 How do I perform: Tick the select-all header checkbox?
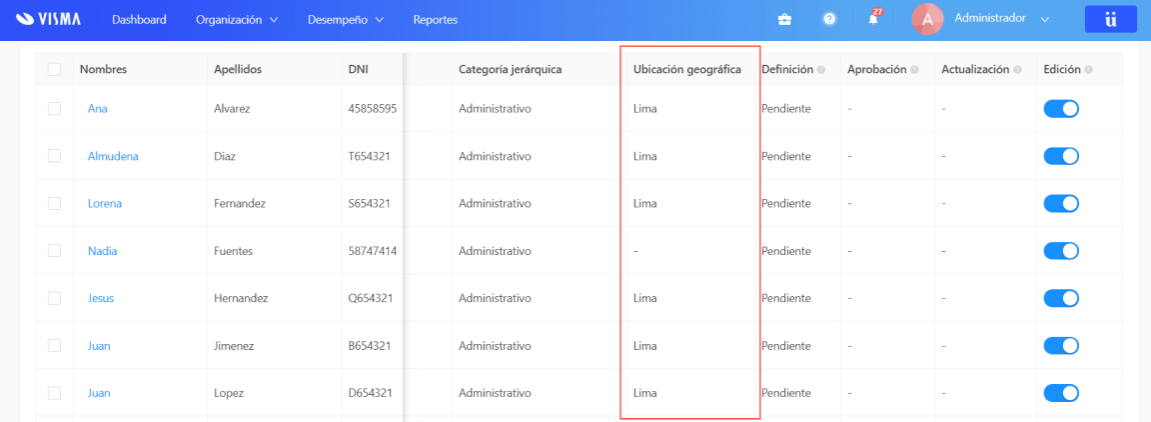click(54, 70)
